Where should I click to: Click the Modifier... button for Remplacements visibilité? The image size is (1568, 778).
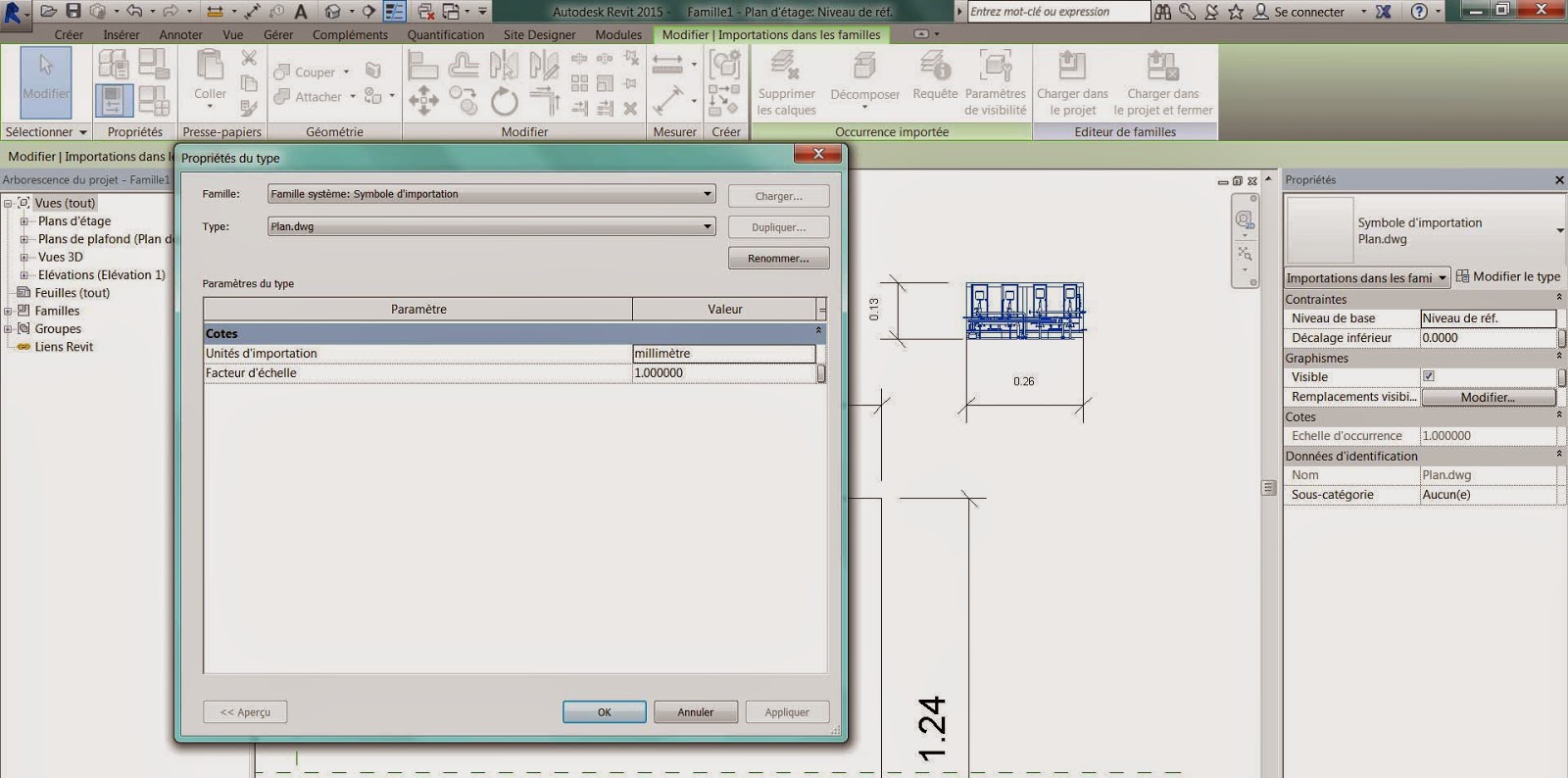(1488, 397)
